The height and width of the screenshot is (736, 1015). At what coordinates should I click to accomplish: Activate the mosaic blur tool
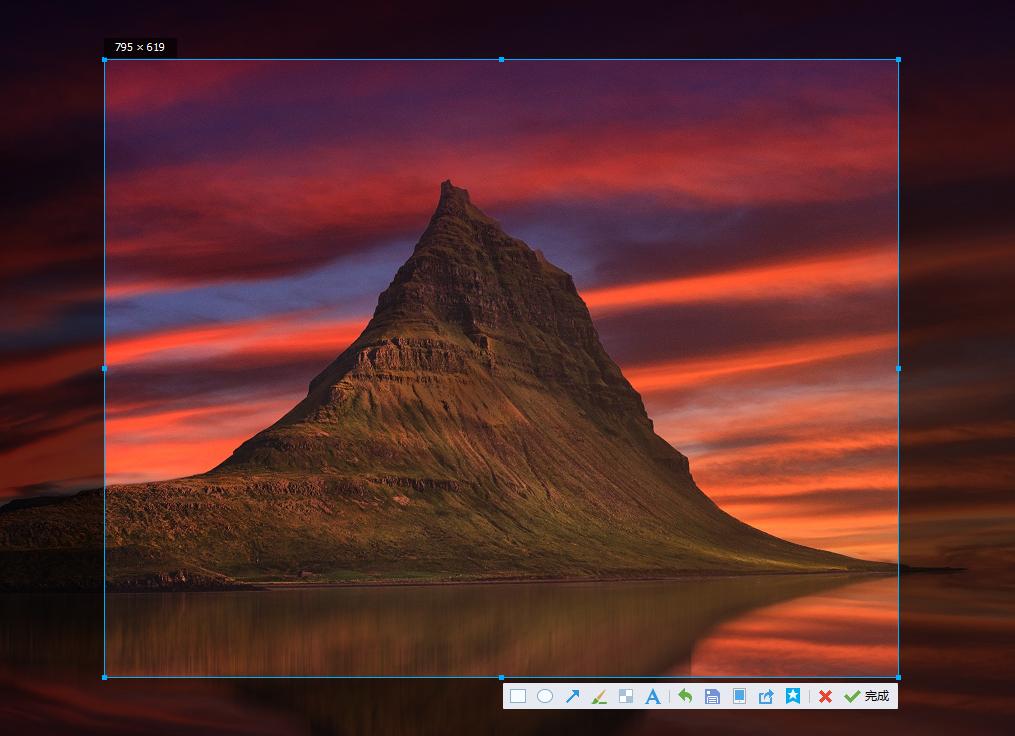pos(626,696)
